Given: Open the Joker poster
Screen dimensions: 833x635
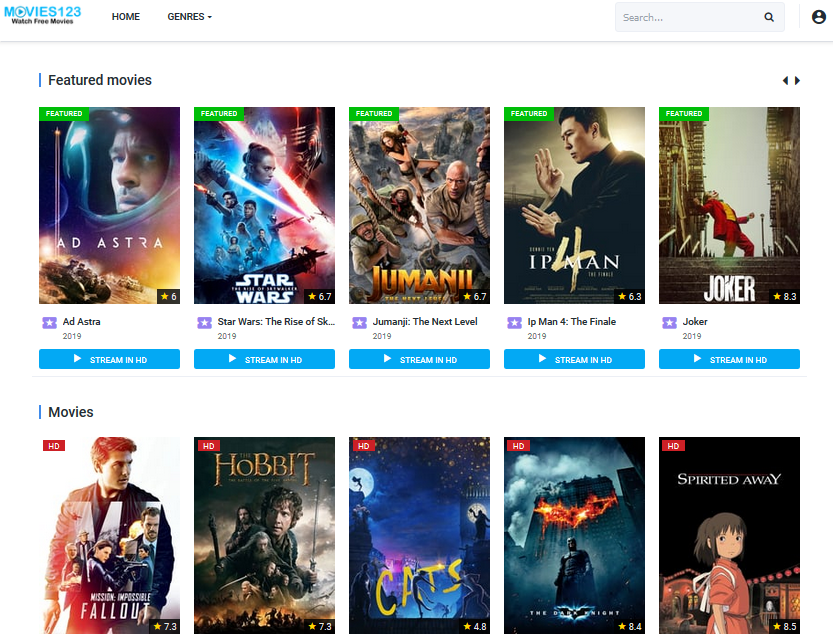Looking at the screenshot, I should click(x=729, y=206).
